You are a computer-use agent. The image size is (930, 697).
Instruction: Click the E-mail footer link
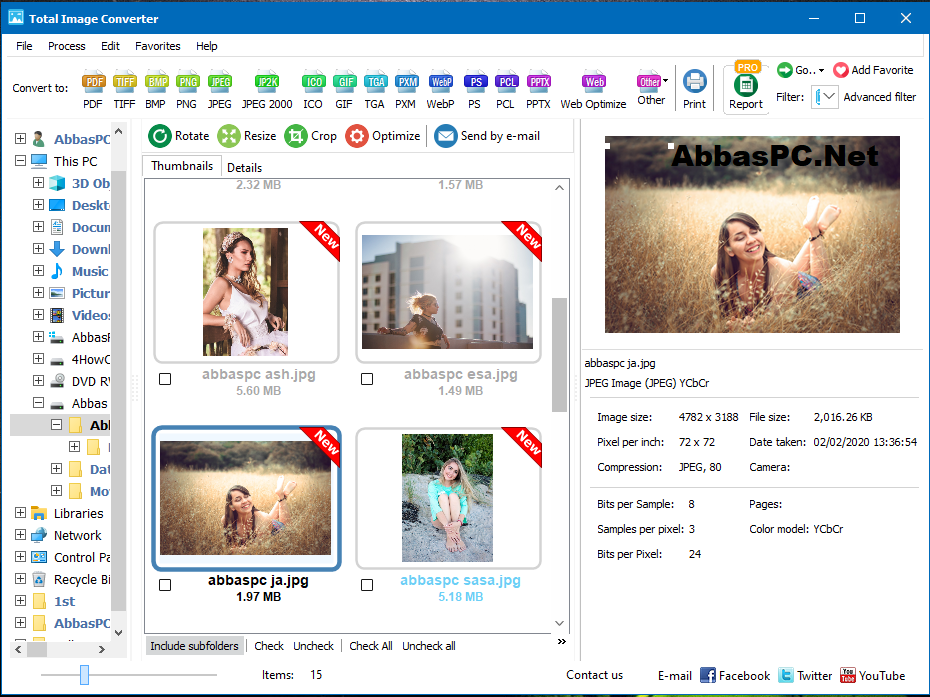674,676
